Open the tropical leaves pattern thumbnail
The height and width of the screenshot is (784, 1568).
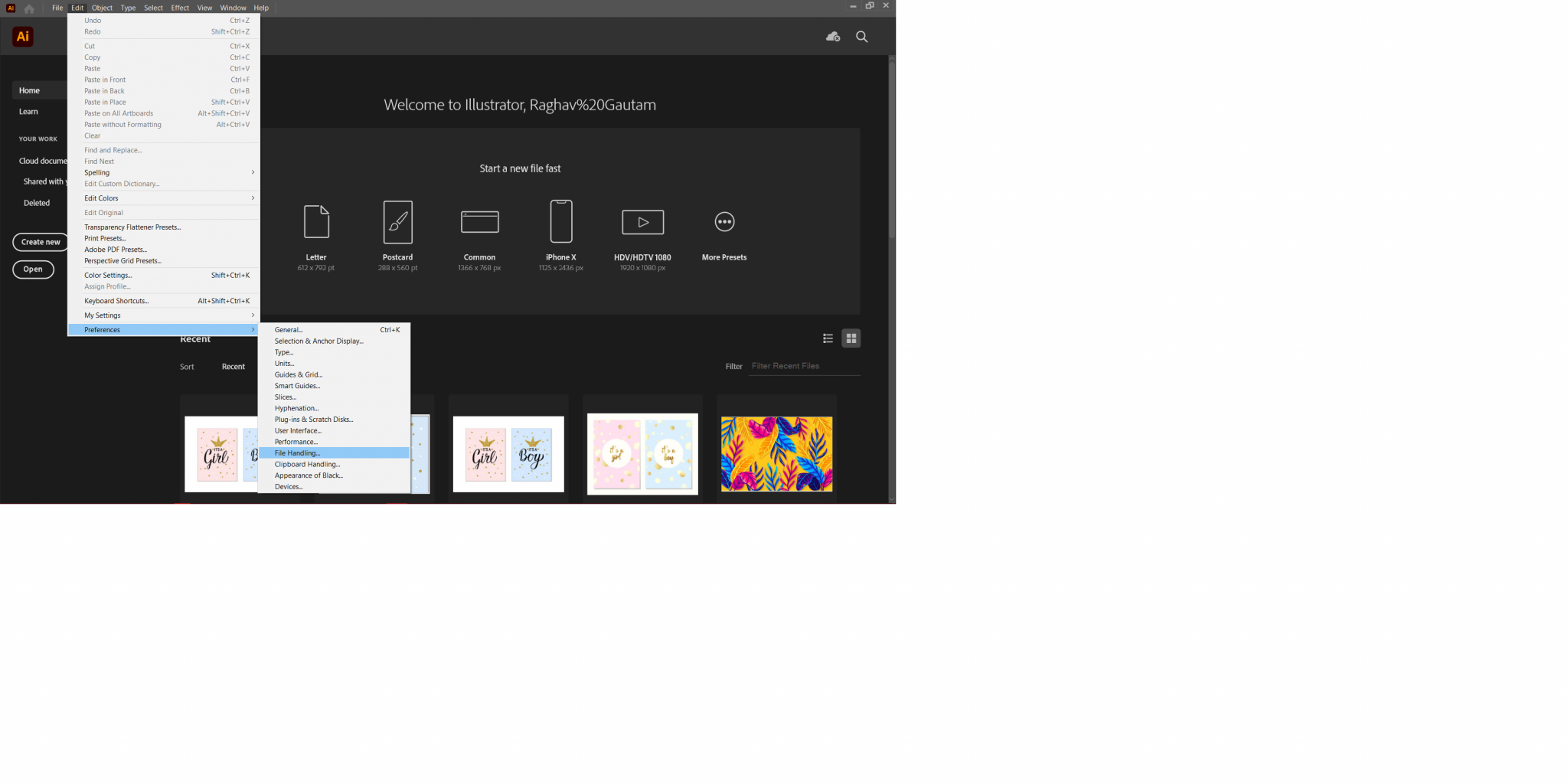(x=776, y=454)
